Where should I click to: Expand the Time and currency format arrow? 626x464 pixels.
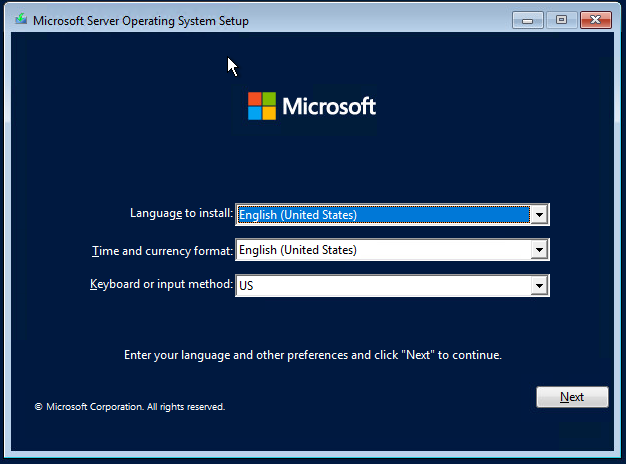pos(539,250)
